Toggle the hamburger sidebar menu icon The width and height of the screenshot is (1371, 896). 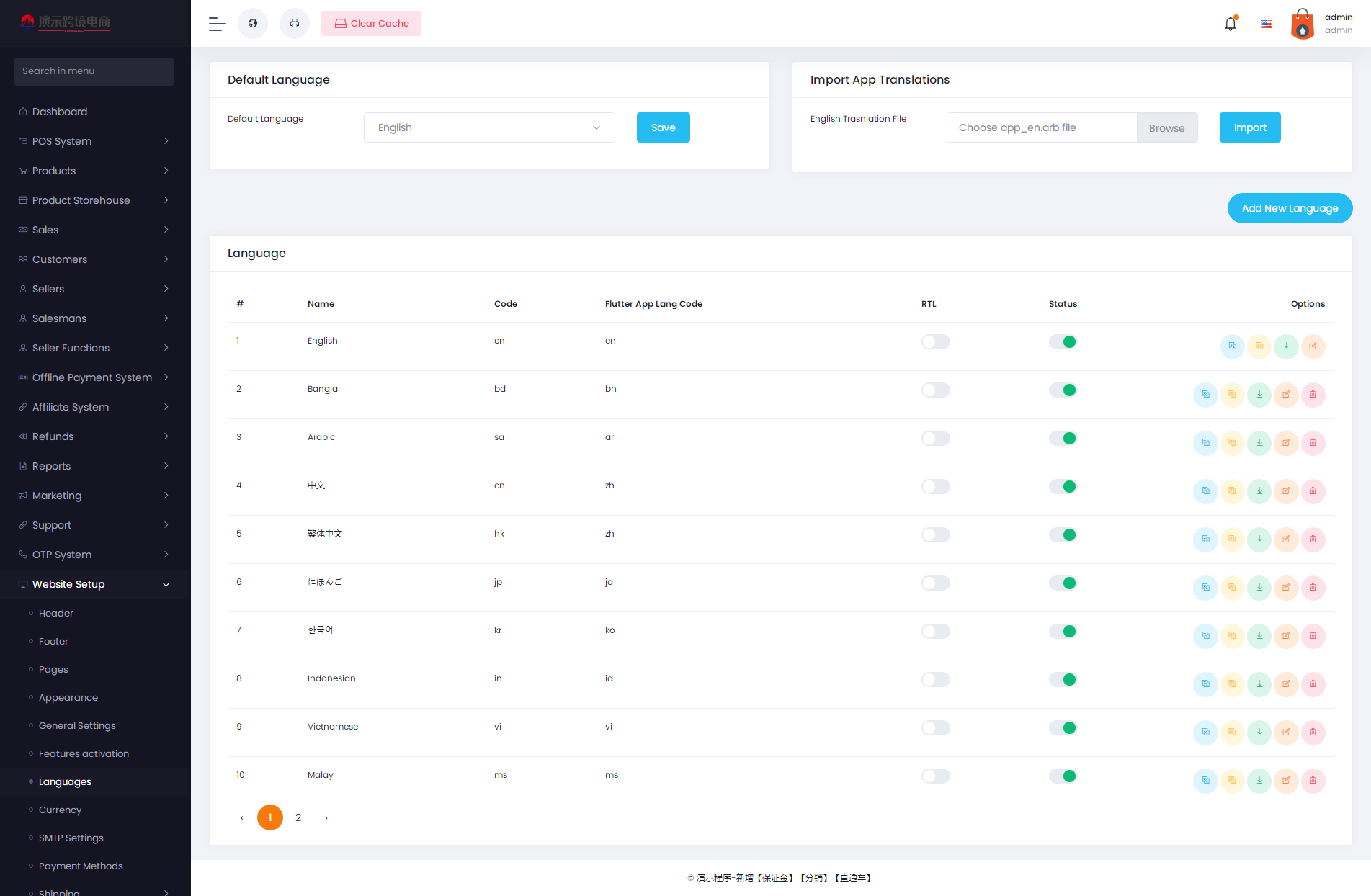(x=218, y=24)
